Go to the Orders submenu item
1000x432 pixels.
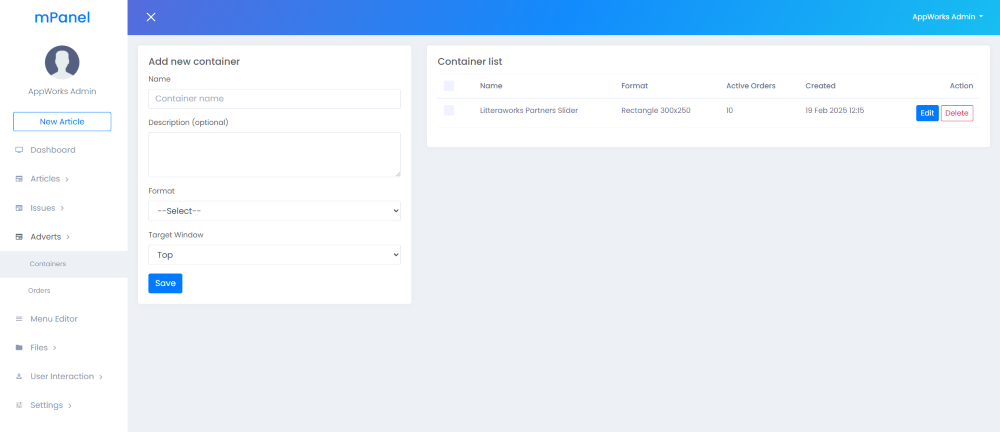pyautogui.click(x=39, y=290)
